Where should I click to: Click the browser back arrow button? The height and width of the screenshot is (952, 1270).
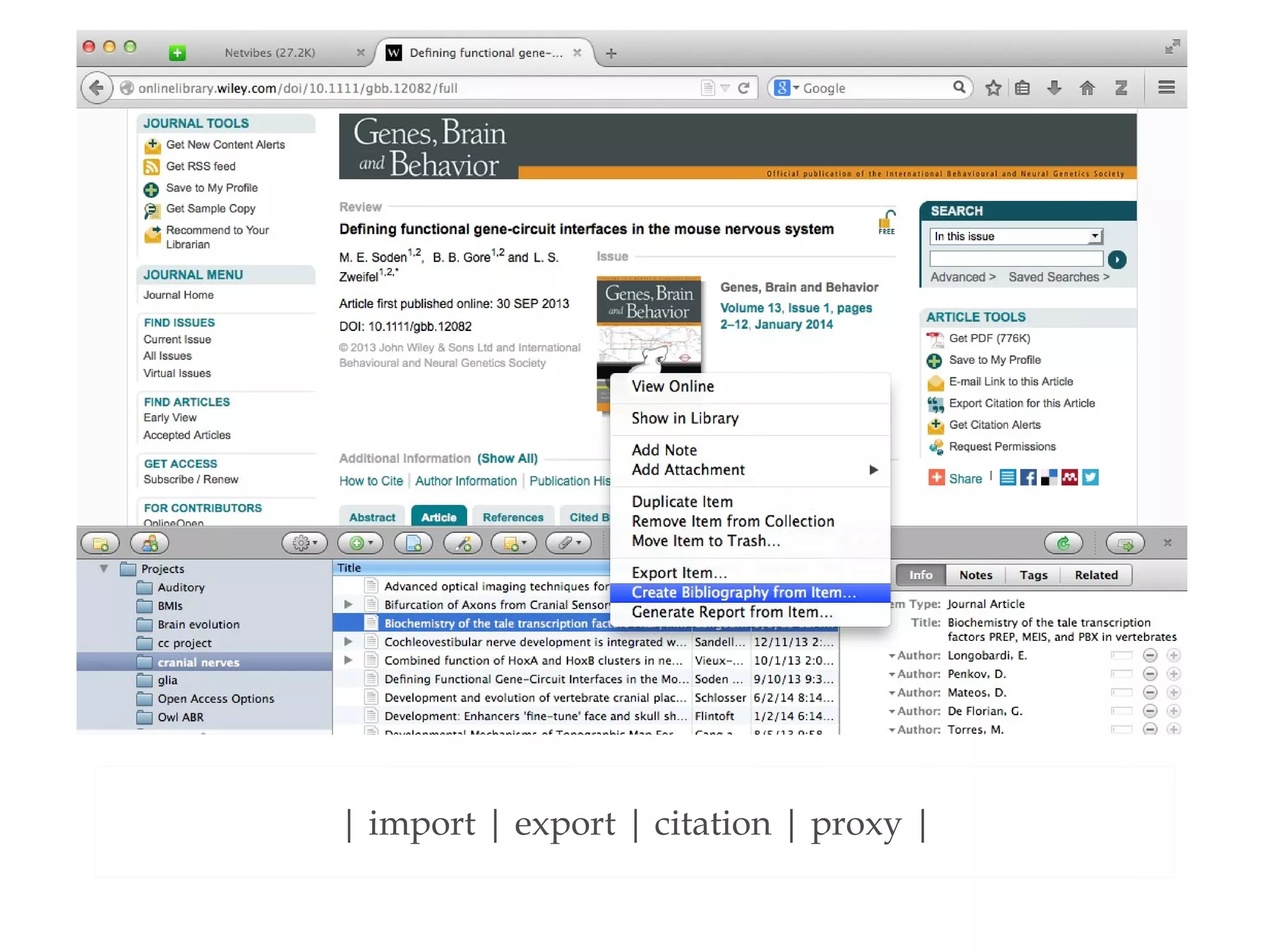[x=96, y=88]
